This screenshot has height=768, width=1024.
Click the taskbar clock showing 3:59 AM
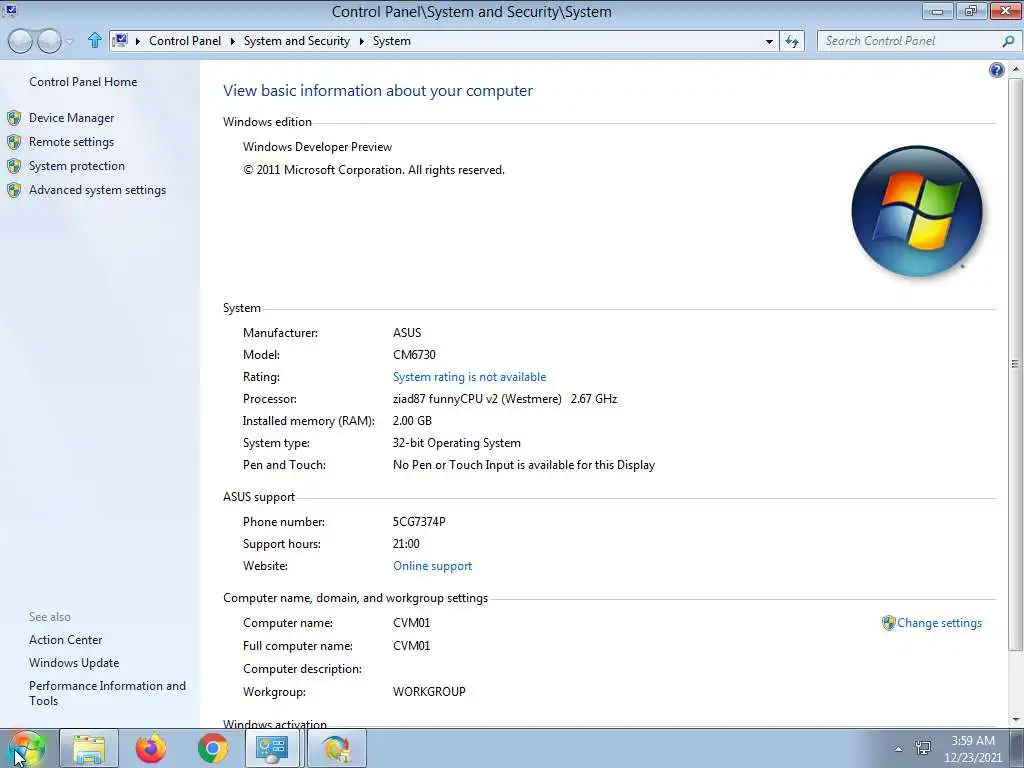tap(972, 749)
